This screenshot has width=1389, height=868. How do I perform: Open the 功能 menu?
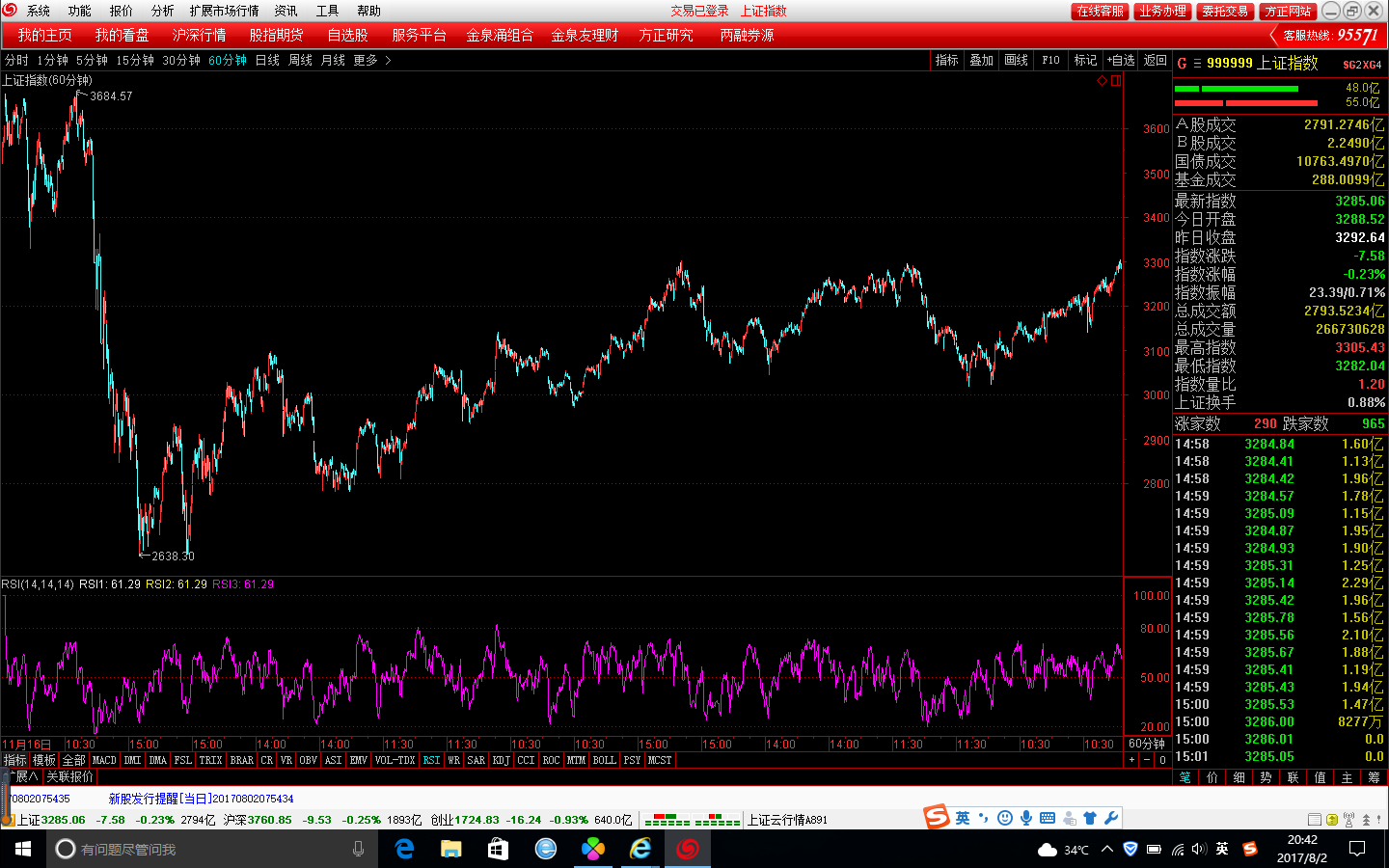[x=79, y=11]
